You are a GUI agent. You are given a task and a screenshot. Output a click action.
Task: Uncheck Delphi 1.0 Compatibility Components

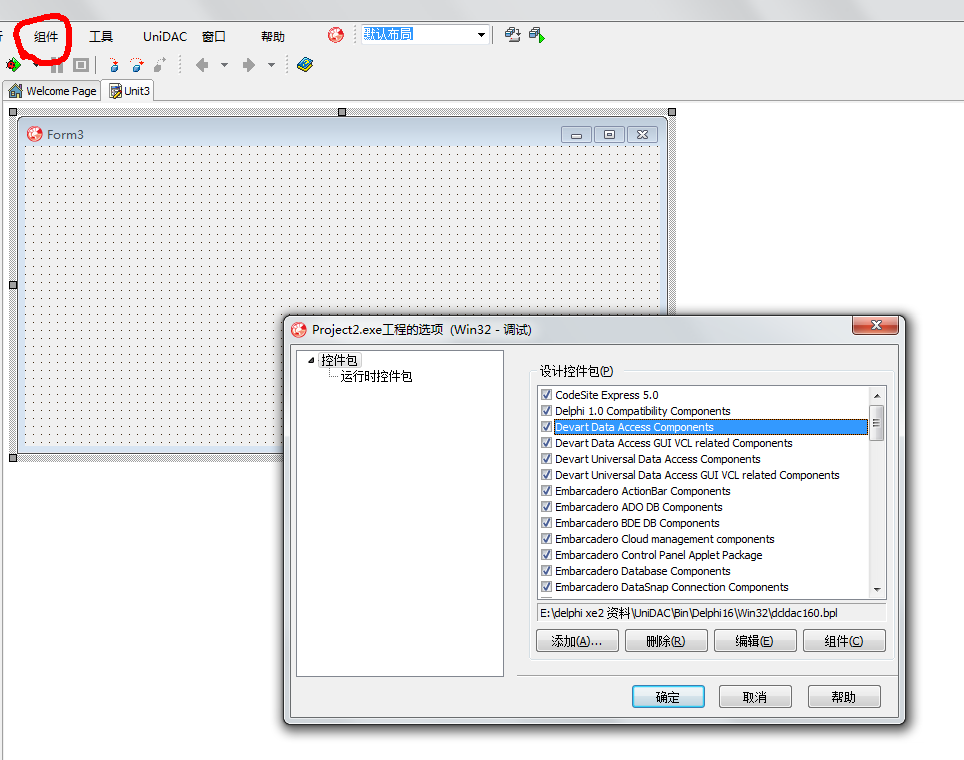click(546, 411)
